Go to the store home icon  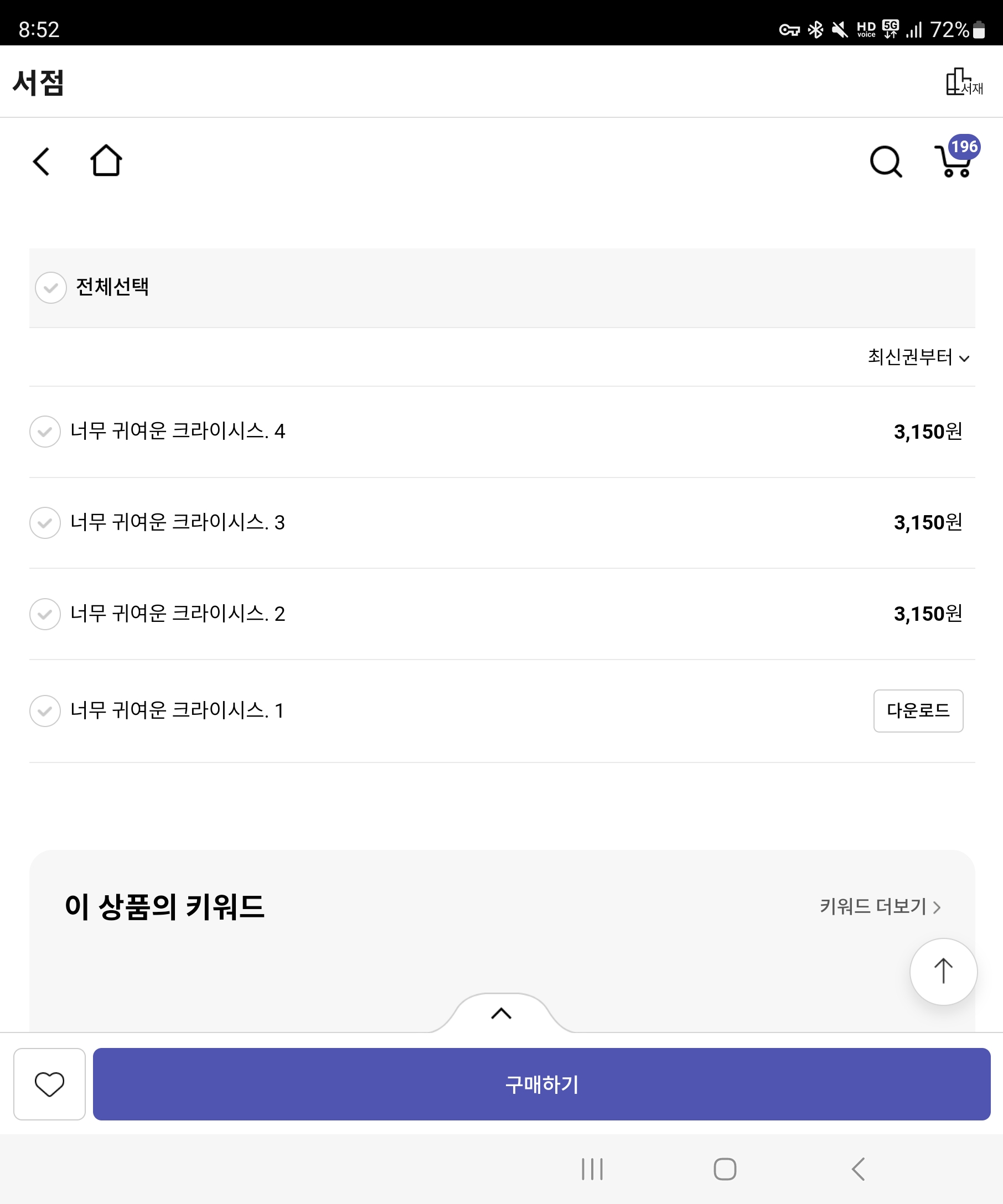click(x=106, y=161)
